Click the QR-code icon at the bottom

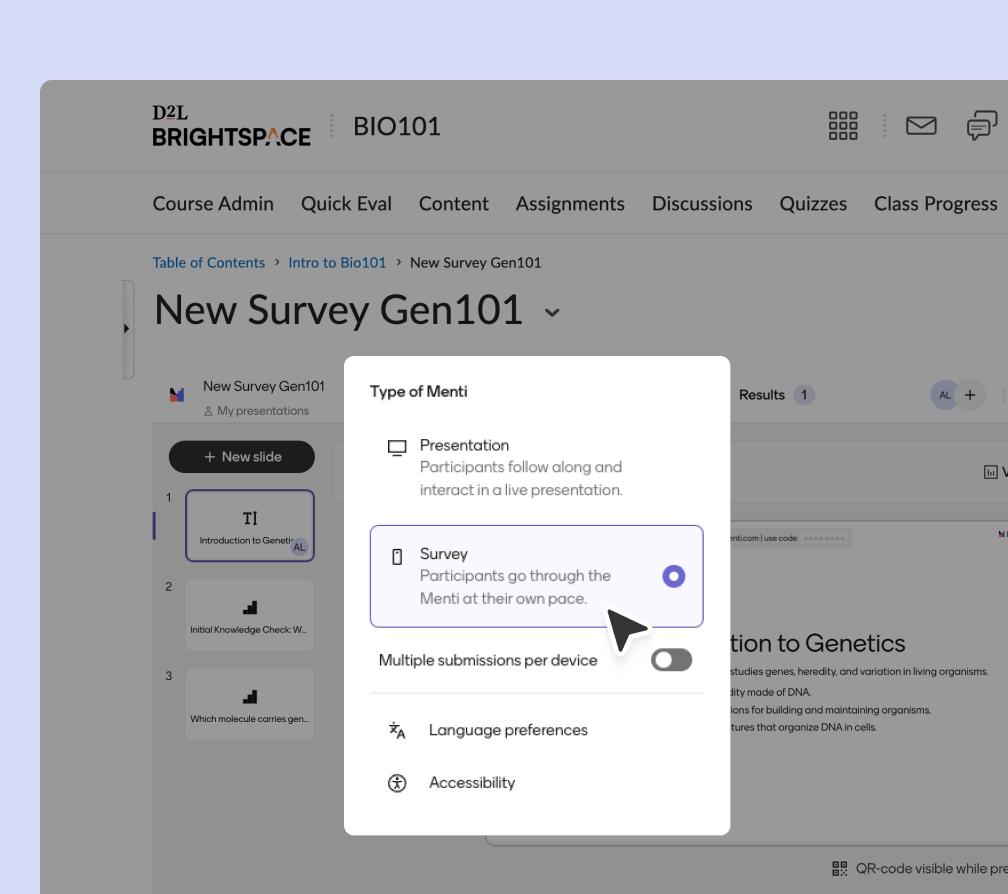point(840,868)
